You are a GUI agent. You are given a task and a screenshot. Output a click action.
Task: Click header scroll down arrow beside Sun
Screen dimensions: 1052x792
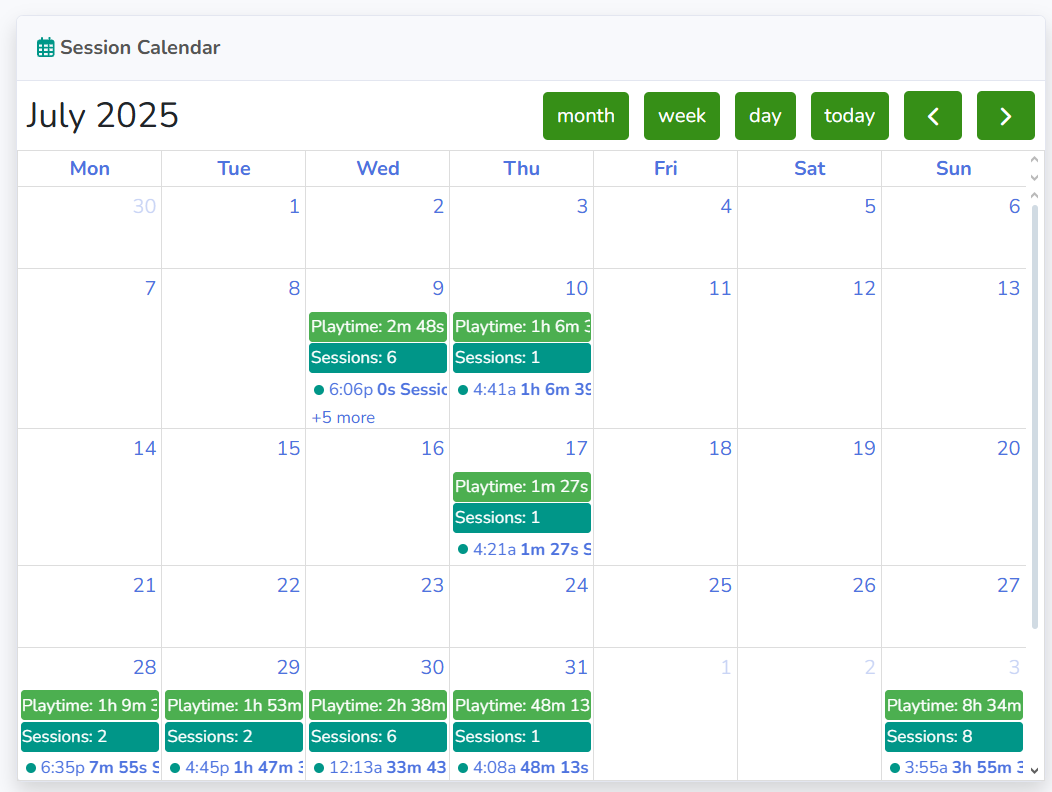[1035, 177]
